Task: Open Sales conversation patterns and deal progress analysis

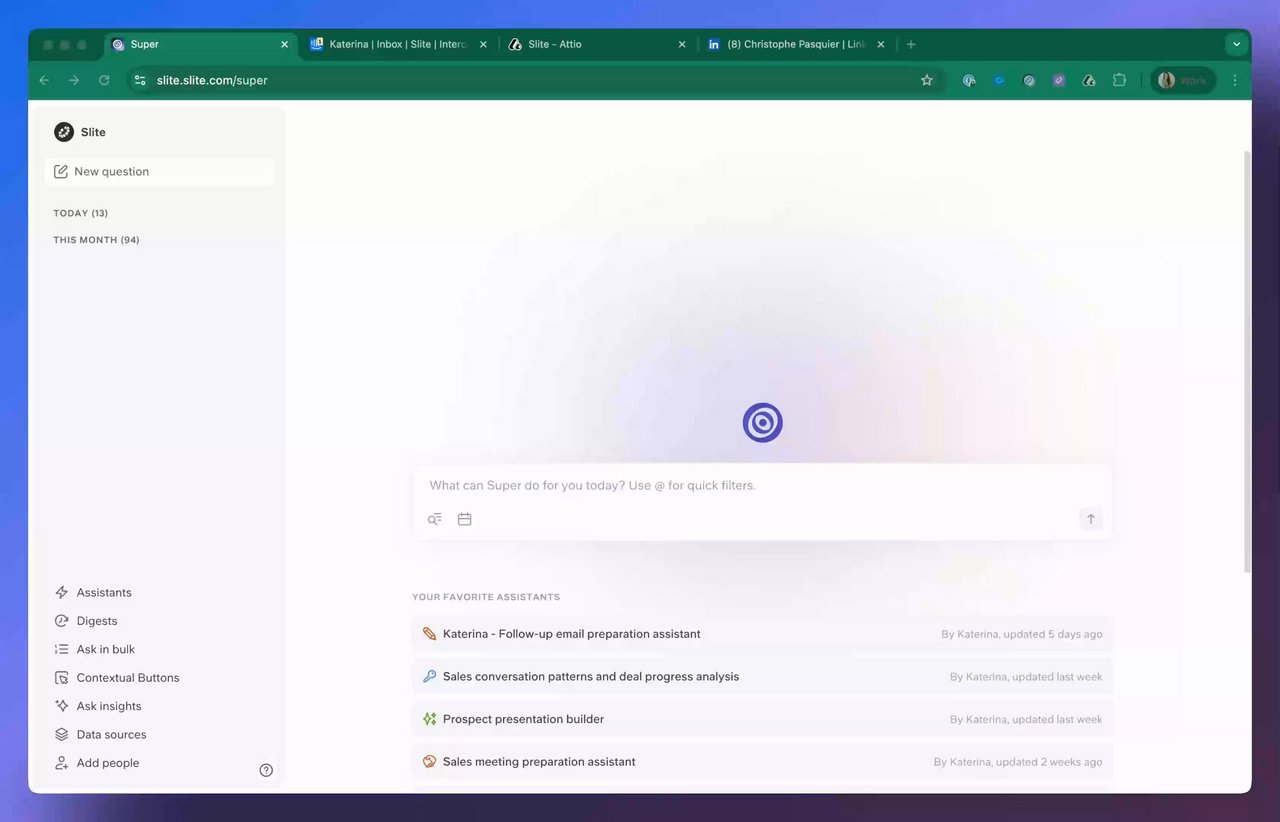Action: pyautogui.click(x=762, y=677)
